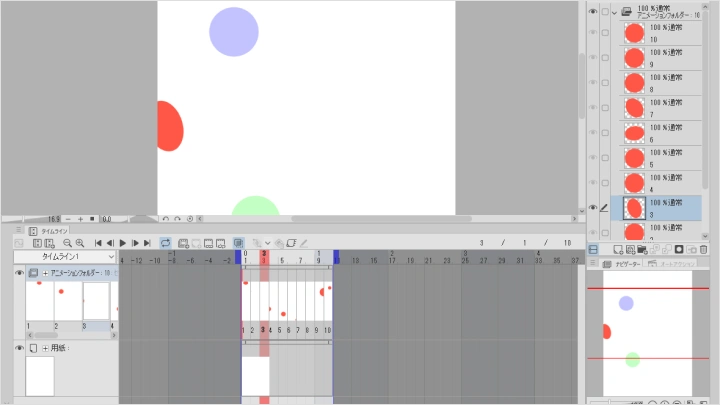Zoom in the timeline view

[80, 243]
